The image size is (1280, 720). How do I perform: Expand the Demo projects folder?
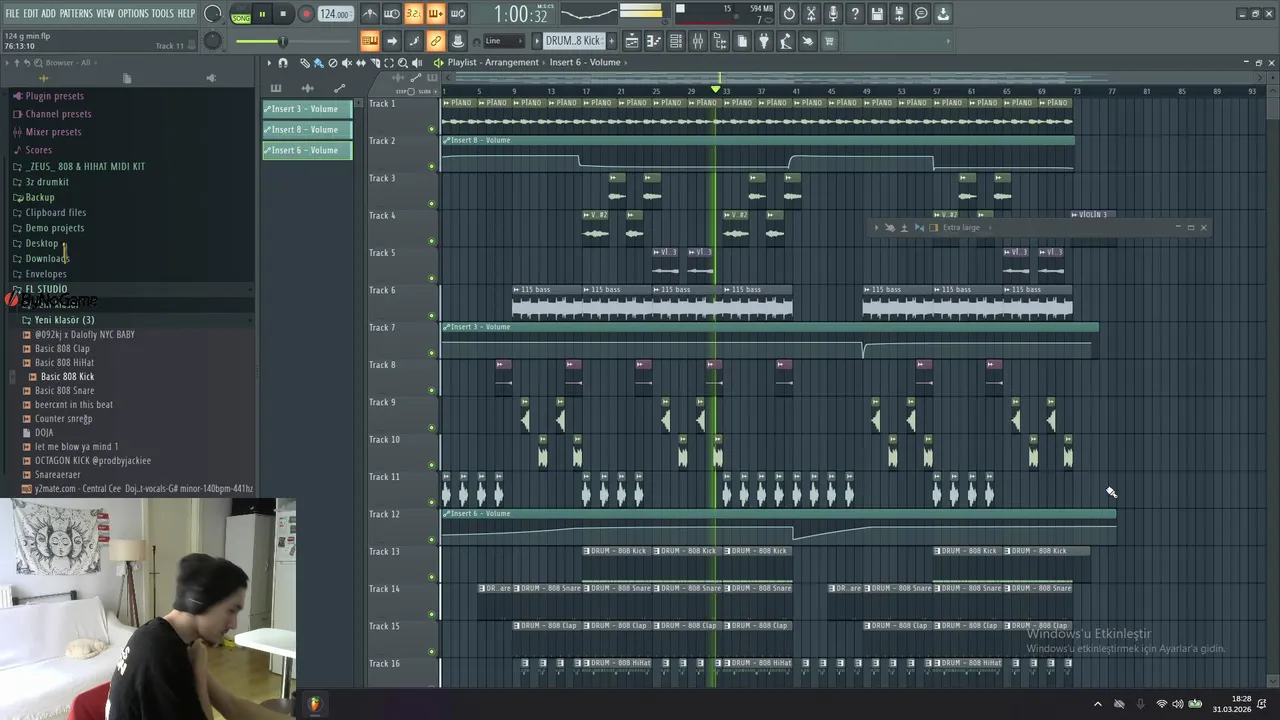click(54, 228)
